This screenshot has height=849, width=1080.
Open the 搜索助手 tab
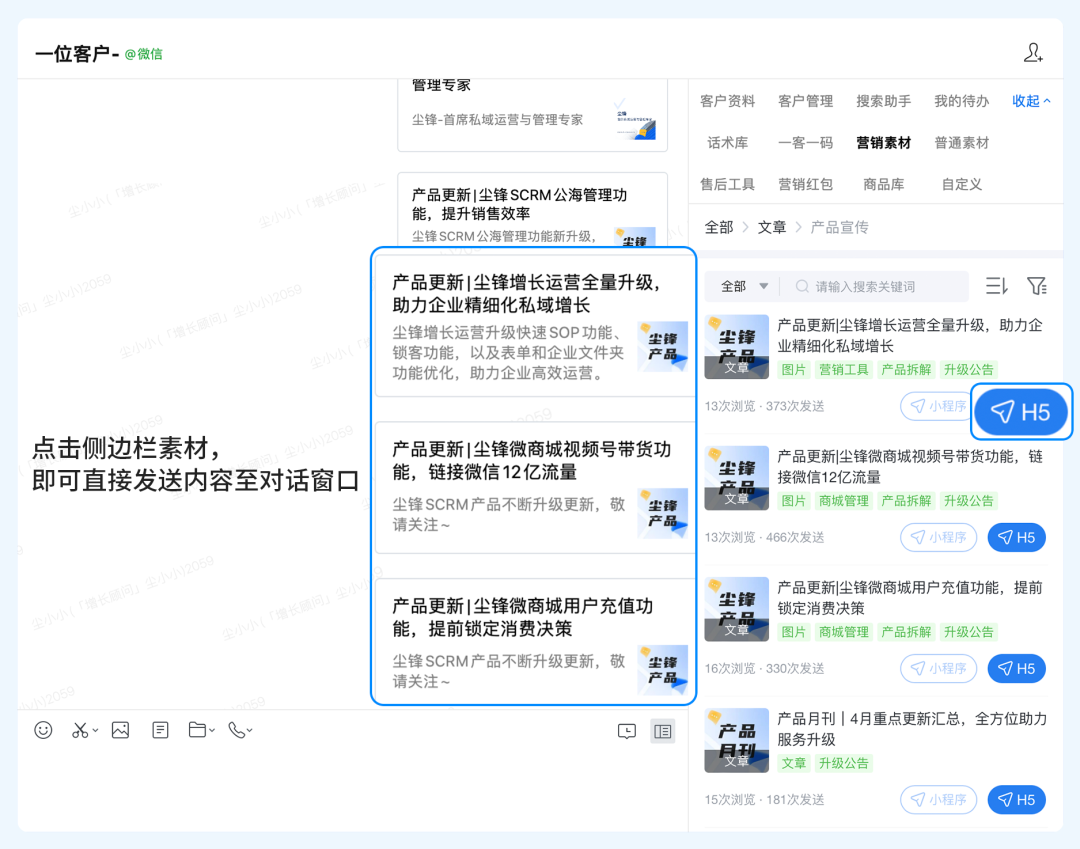point(883,101)
